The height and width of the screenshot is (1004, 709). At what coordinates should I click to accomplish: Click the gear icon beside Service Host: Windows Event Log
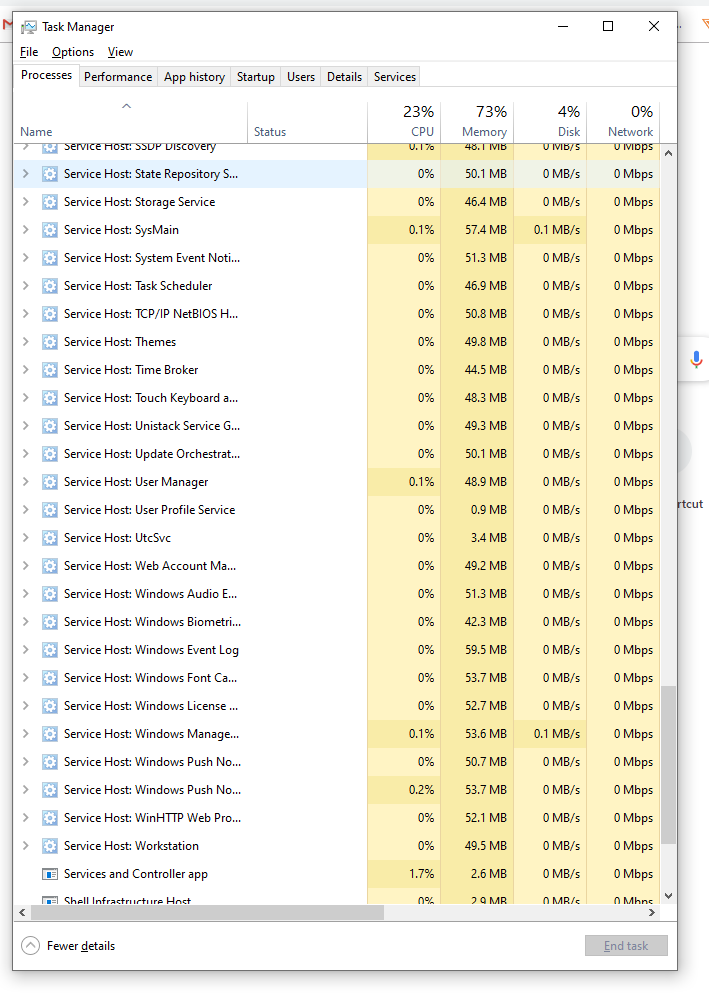tap(50, 650)
